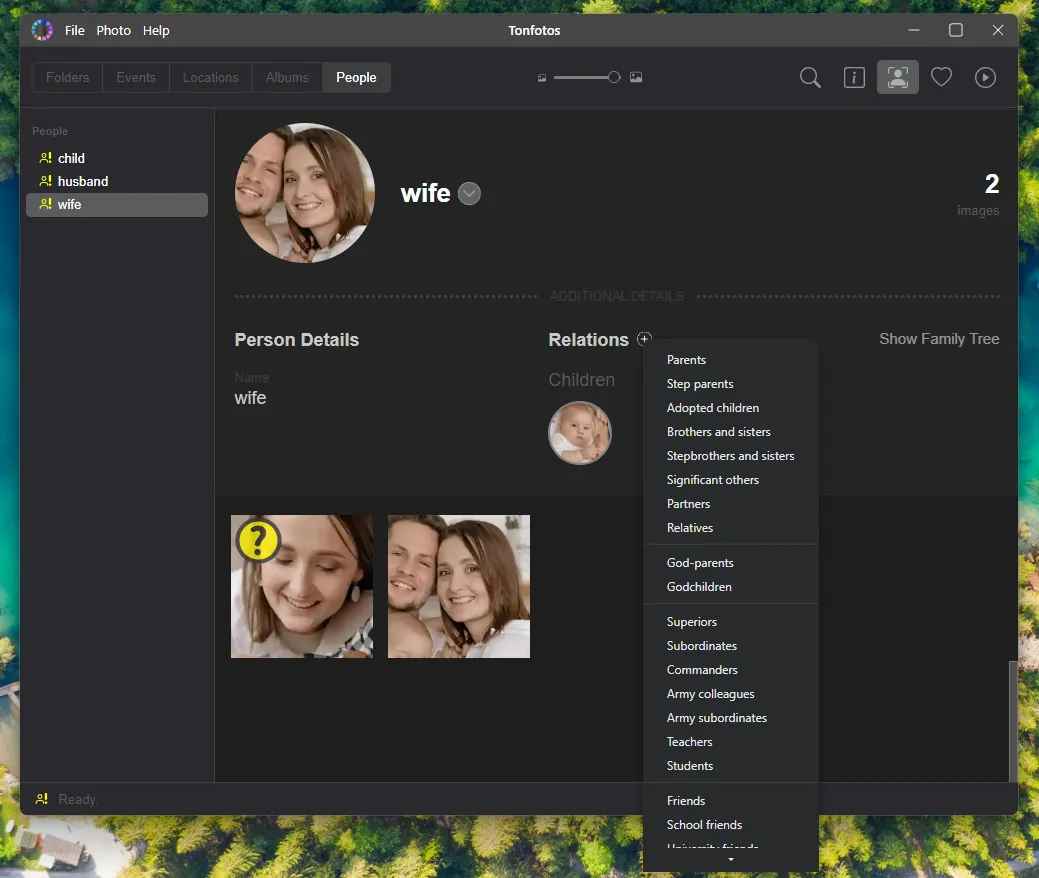The height and width of the screenshot is (878, 1039).
Task: Open favorites heart icon
Action: tap(941, 78)
